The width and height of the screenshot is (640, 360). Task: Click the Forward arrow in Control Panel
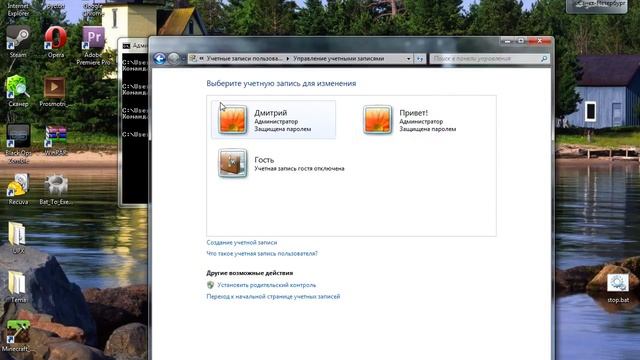[x=173, y=59]
